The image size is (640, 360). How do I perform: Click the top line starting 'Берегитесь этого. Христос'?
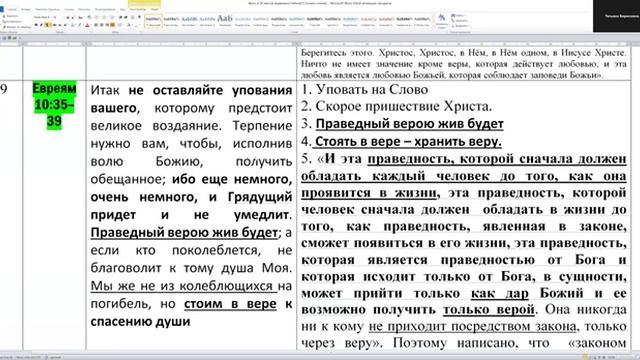pyautogui.click(x=464, y=53)
